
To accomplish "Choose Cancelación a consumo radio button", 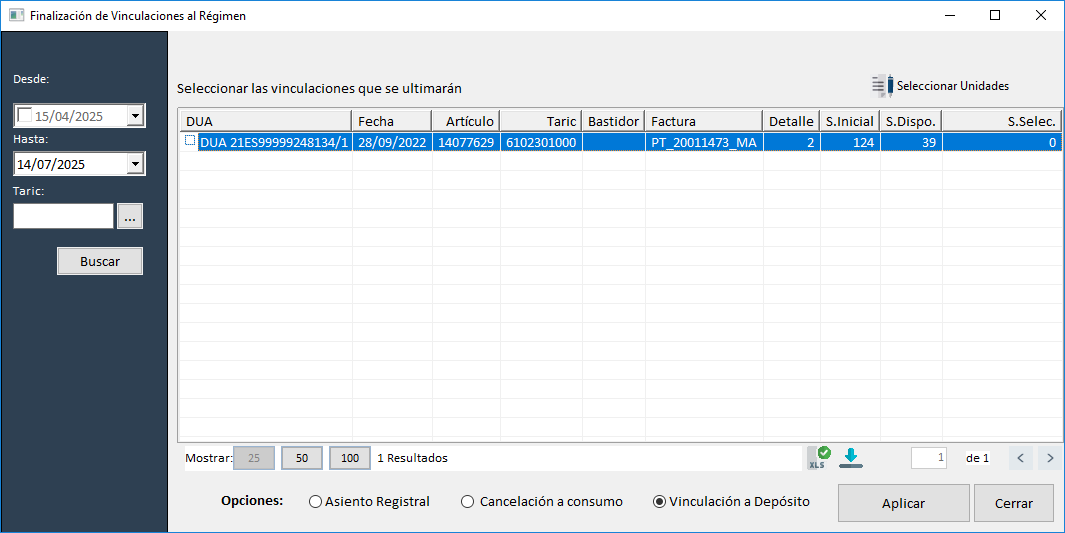I will (467, 502).
